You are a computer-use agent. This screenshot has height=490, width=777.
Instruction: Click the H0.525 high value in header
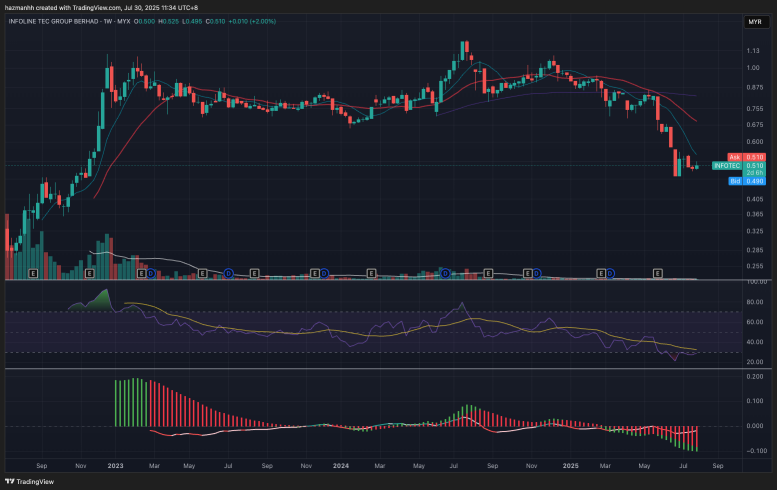tap(168, 22)
